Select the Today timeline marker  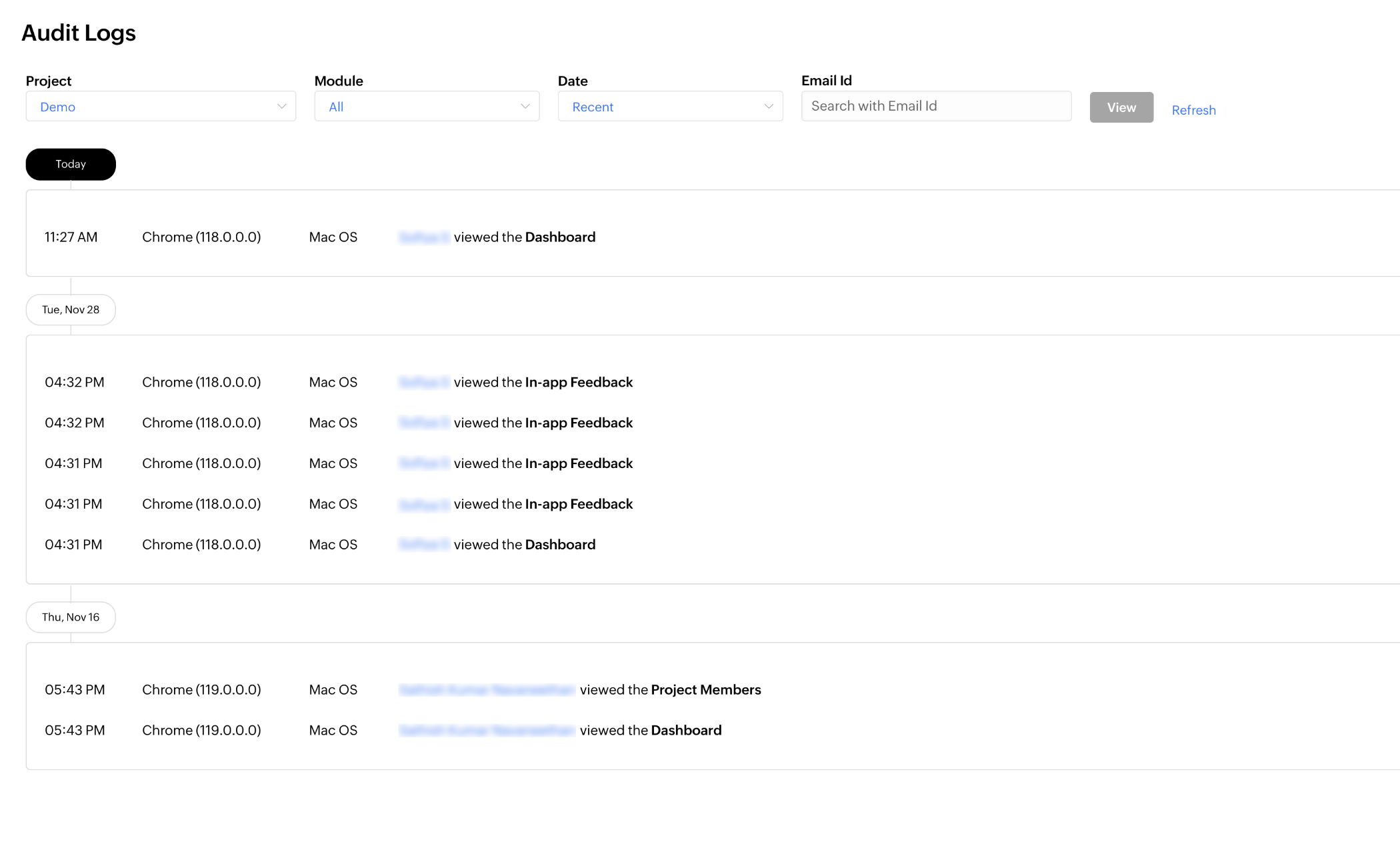(70, 164)
